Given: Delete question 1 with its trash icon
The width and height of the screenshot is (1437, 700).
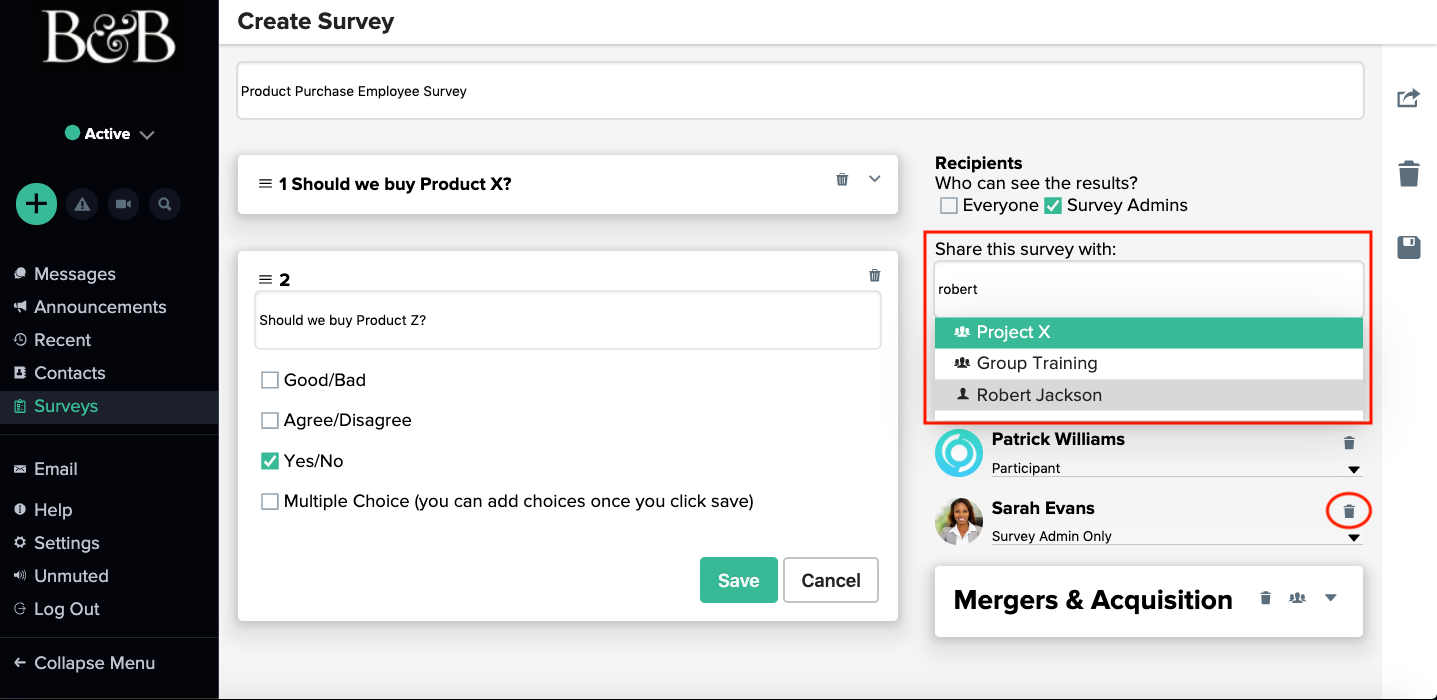Looking at the screenshot, I should 842,179.
